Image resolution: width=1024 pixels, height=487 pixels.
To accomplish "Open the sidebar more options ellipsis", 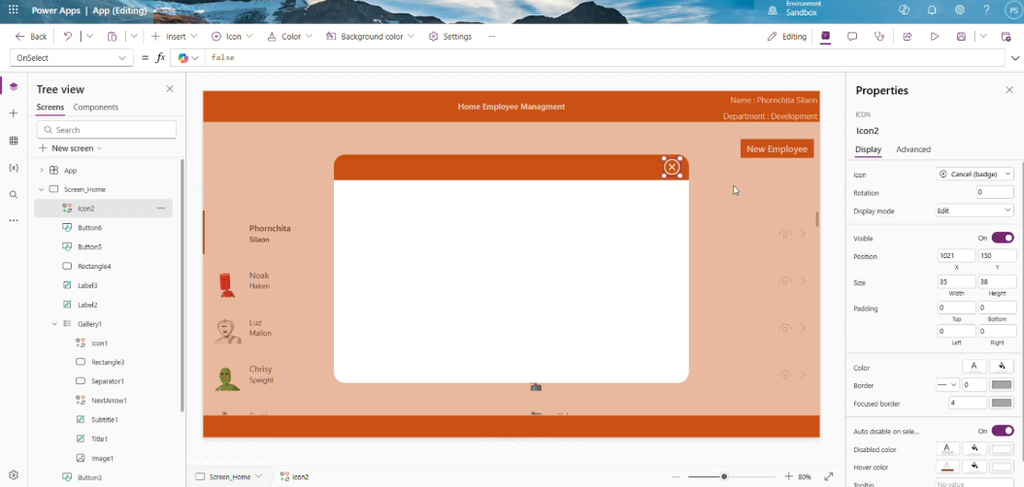I will pos(13,221).
